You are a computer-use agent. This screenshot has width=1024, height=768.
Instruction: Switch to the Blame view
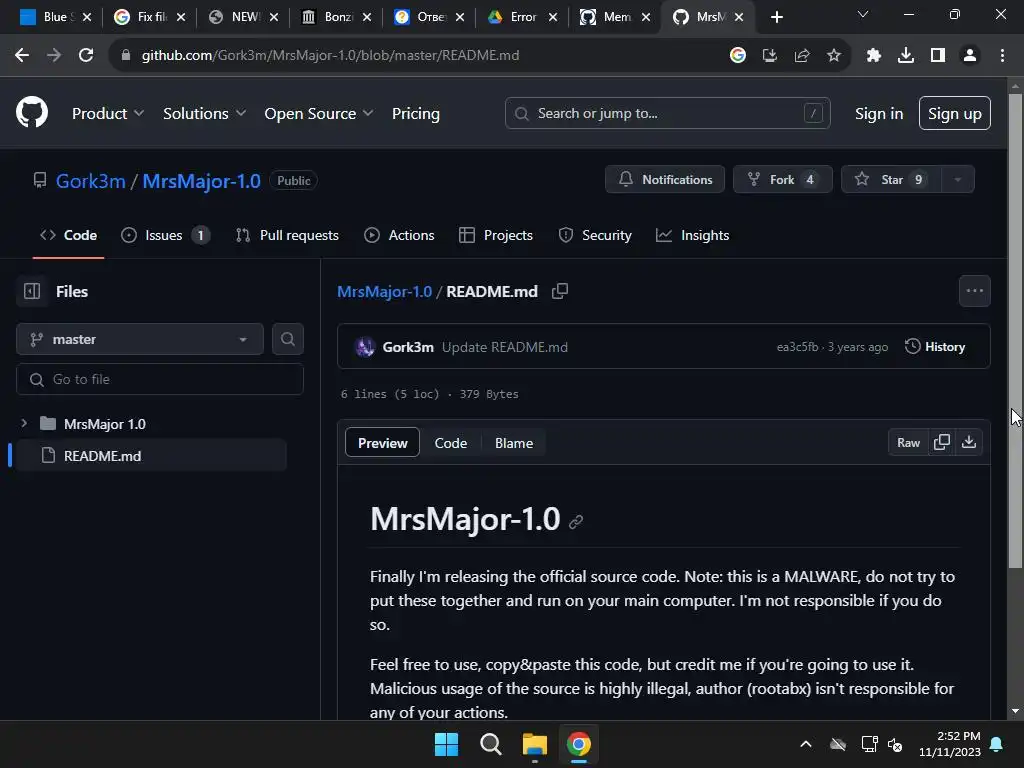514,443
